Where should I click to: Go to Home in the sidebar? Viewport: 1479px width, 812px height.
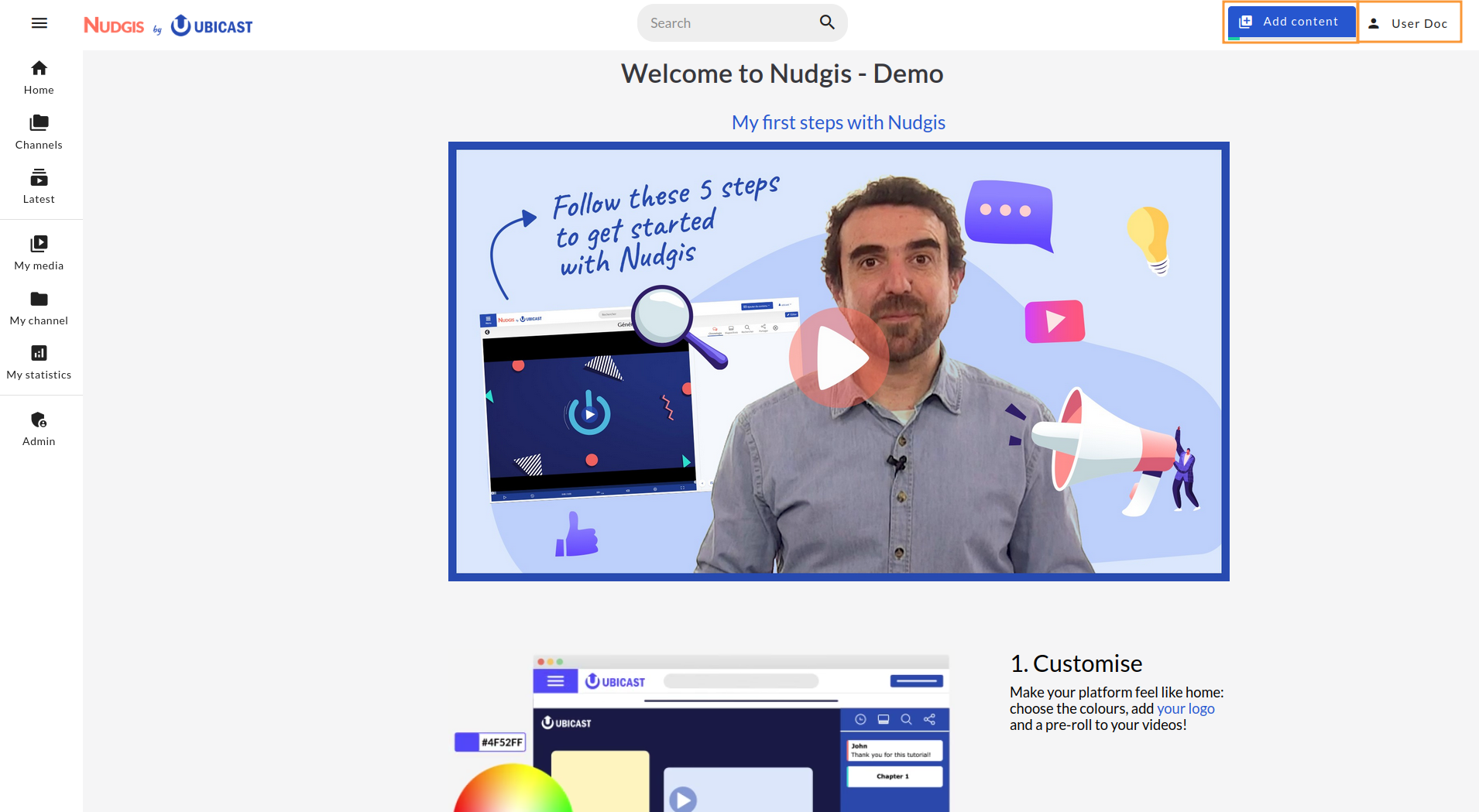(x=39, y=77)
